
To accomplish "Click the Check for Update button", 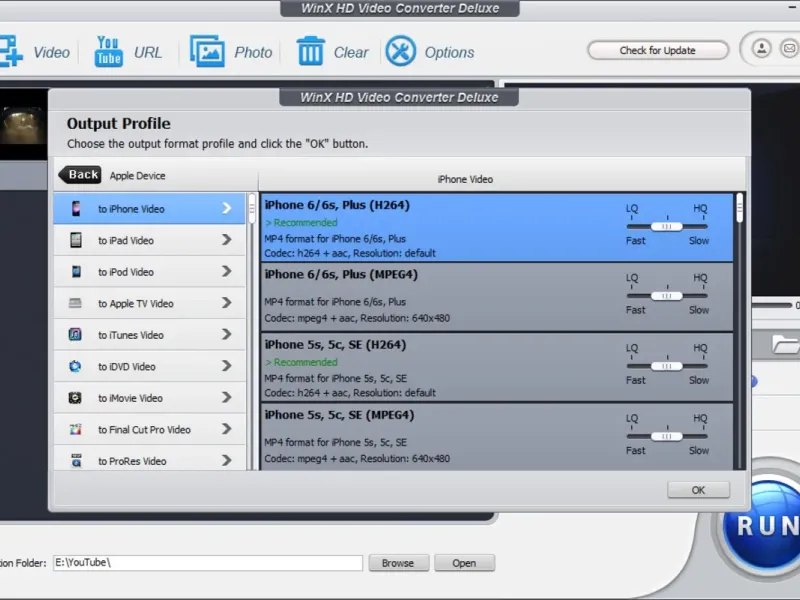I will [657, 50].
